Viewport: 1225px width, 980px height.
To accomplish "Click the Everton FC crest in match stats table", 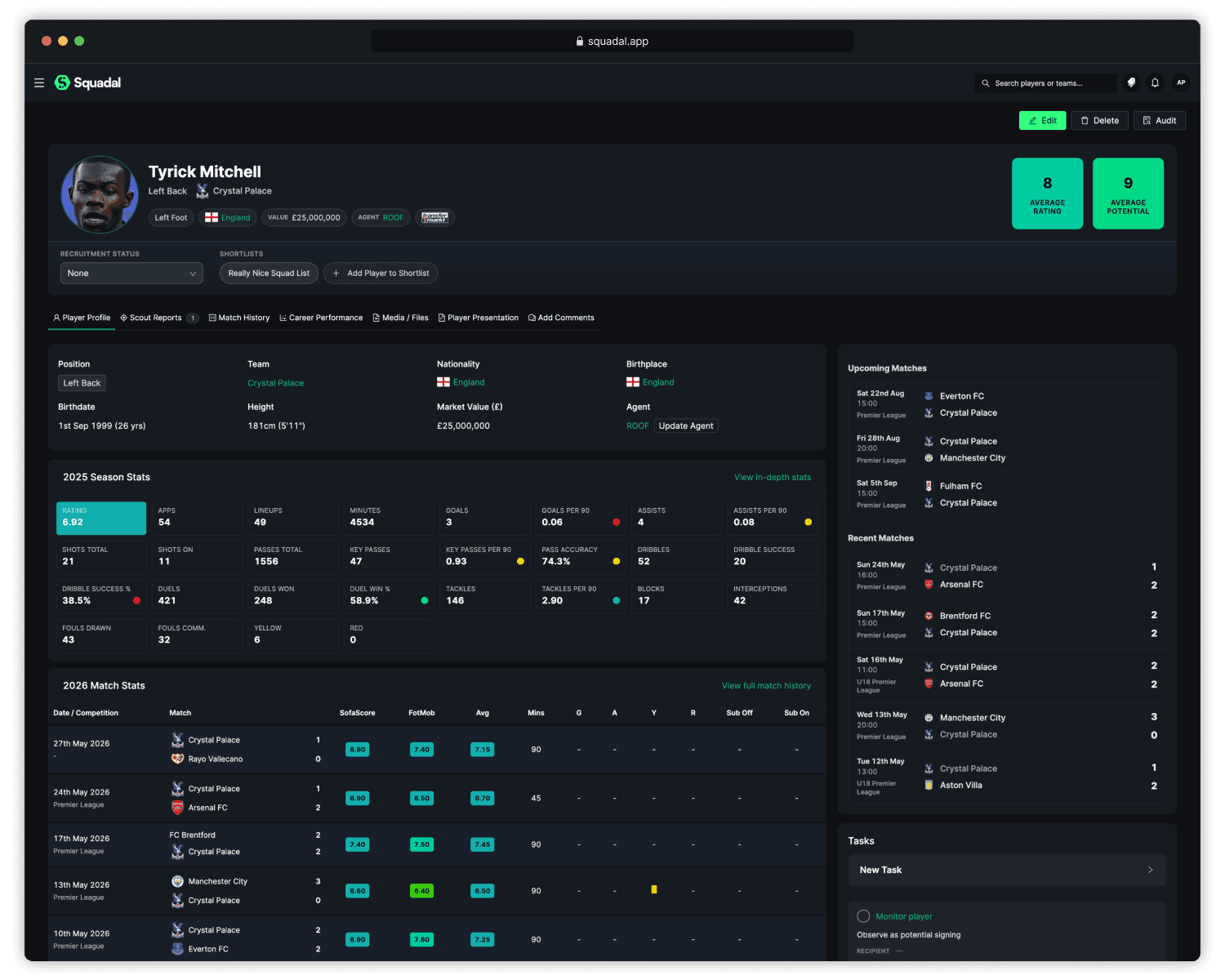I will click(x=177, y=949).
